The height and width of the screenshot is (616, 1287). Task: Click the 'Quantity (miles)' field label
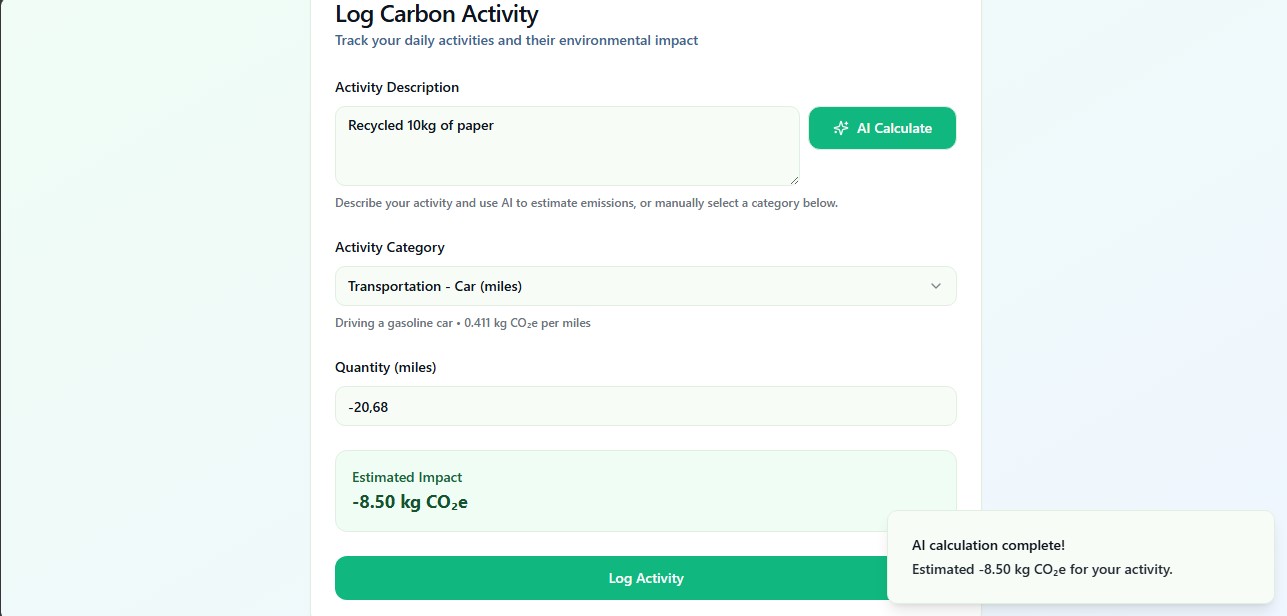385,367
